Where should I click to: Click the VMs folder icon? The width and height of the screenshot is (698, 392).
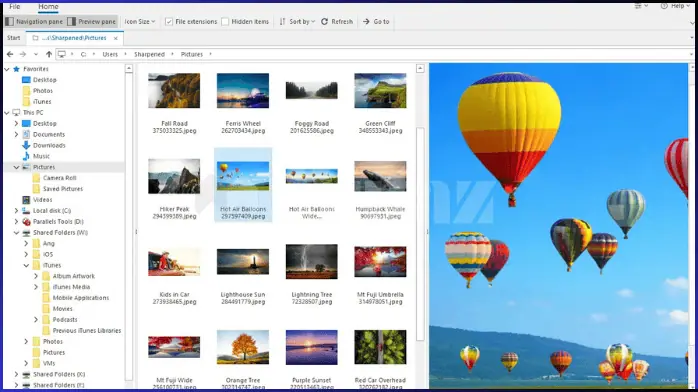click(36, 363)
